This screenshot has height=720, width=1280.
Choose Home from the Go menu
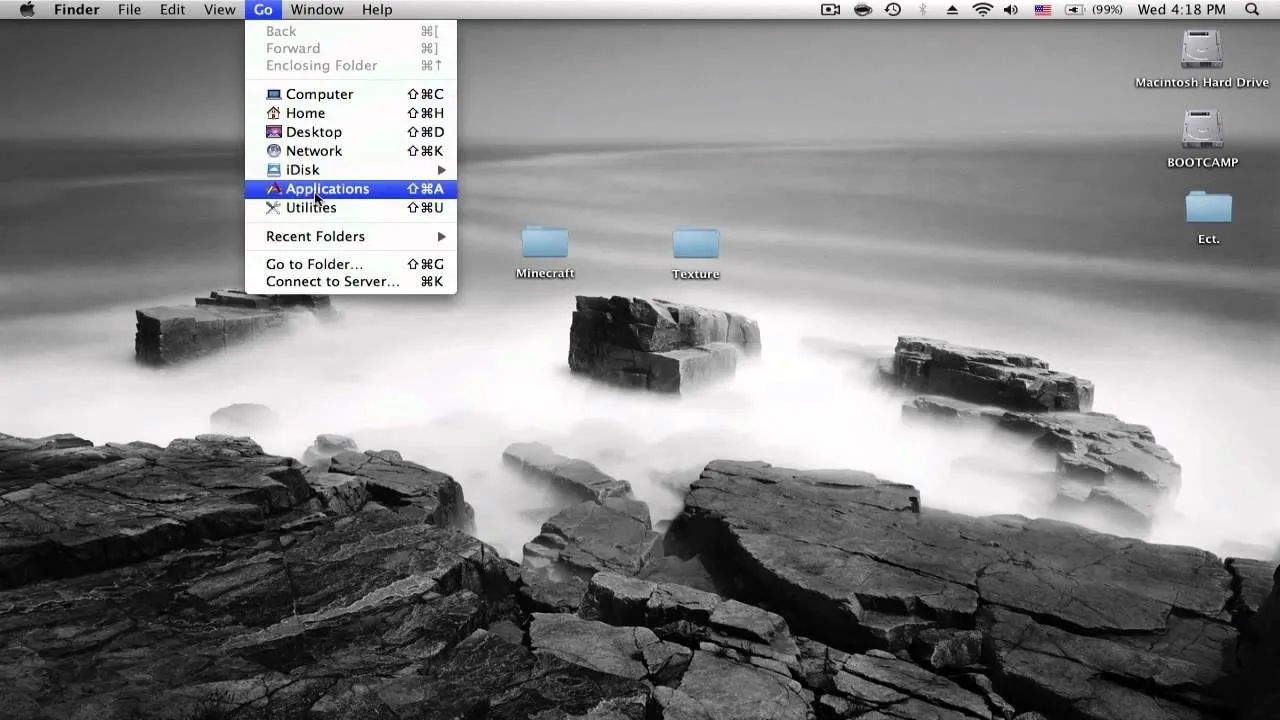coord(351,113)
